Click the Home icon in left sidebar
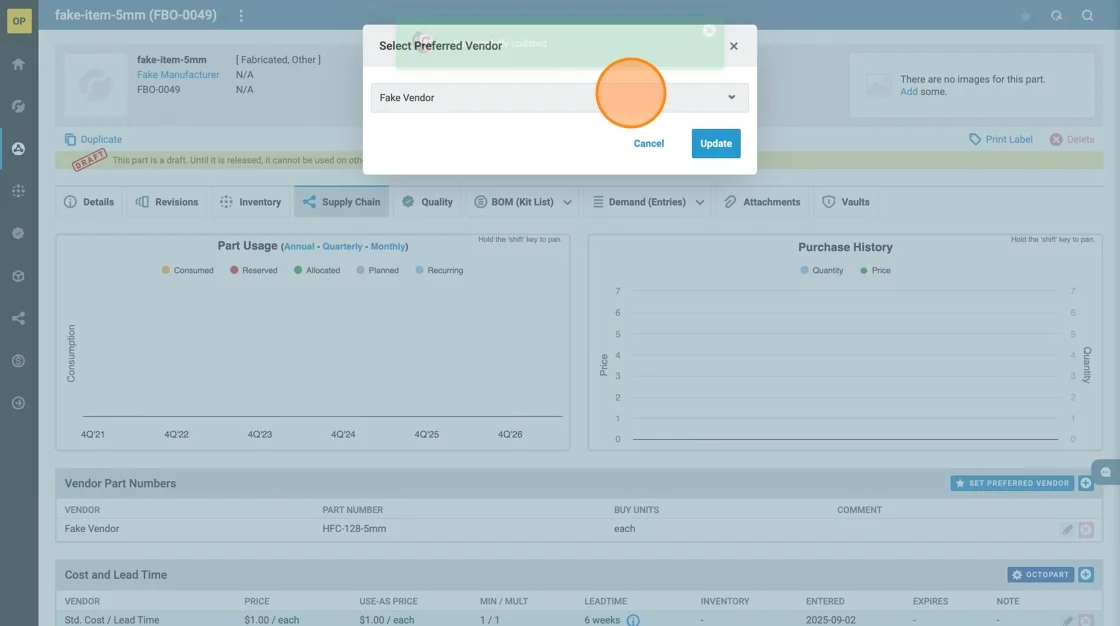Screen dimensions: 1120x626 [x=18, y=64]
